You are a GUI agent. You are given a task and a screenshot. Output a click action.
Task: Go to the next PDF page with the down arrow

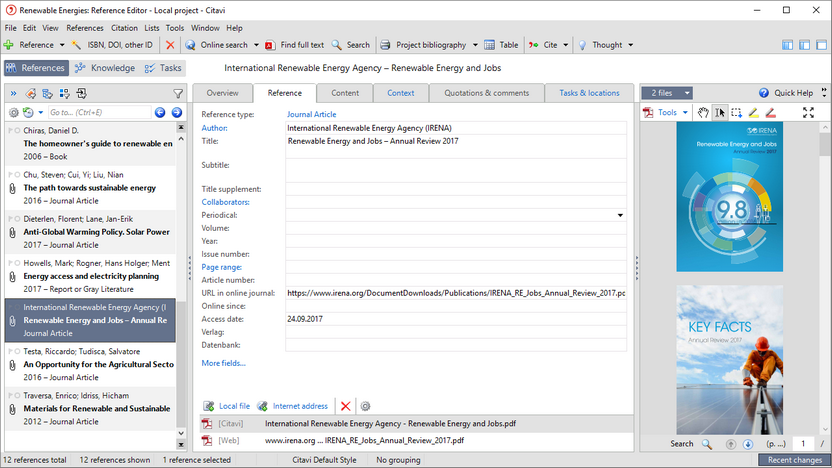click(748, 444)
